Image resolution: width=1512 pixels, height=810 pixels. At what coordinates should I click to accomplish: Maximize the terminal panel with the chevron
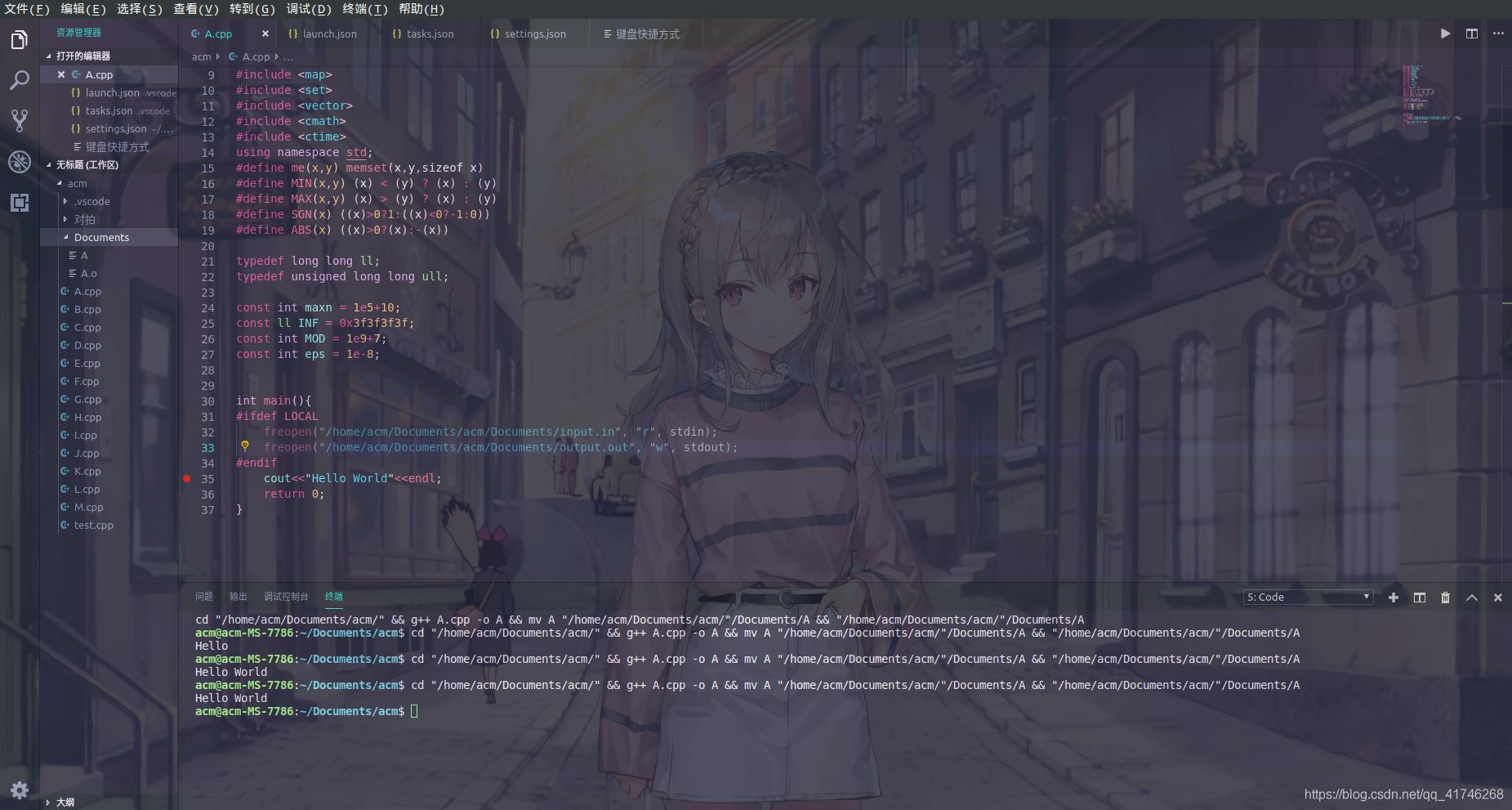1472,597
